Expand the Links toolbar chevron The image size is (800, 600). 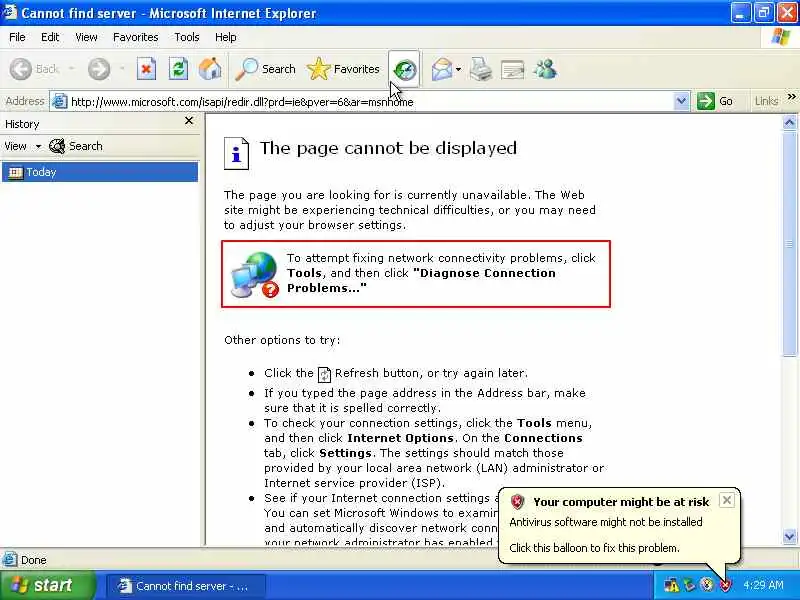pos(791,96)
